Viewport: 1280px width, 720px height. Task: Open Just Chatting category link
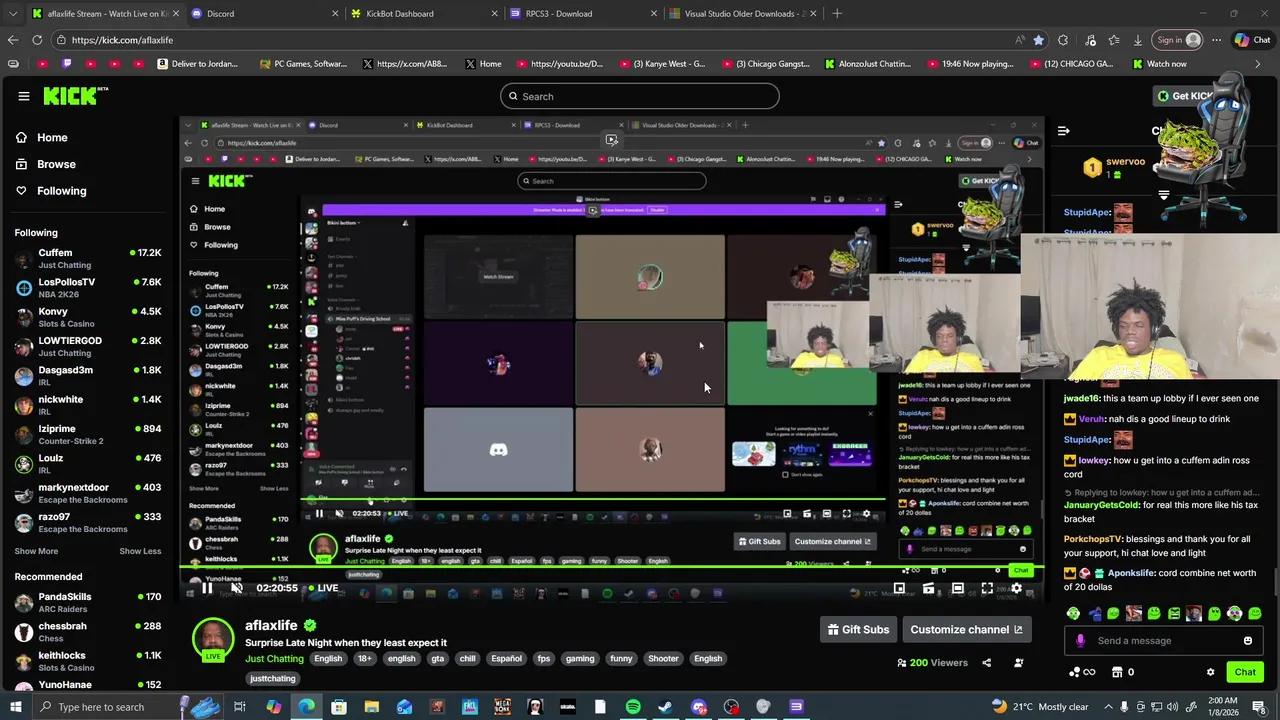[x=274, y=659]
